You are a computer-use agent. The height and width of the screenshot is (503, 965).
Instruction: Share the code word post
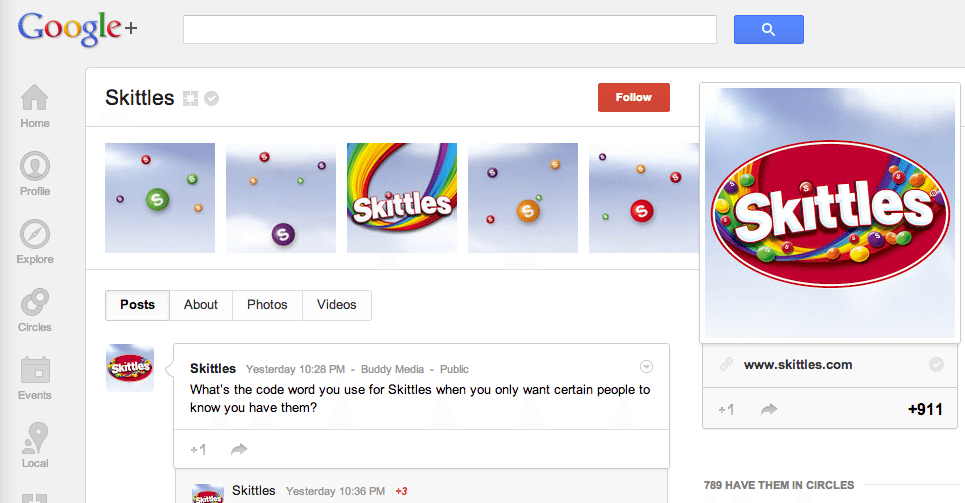(239, 449)
